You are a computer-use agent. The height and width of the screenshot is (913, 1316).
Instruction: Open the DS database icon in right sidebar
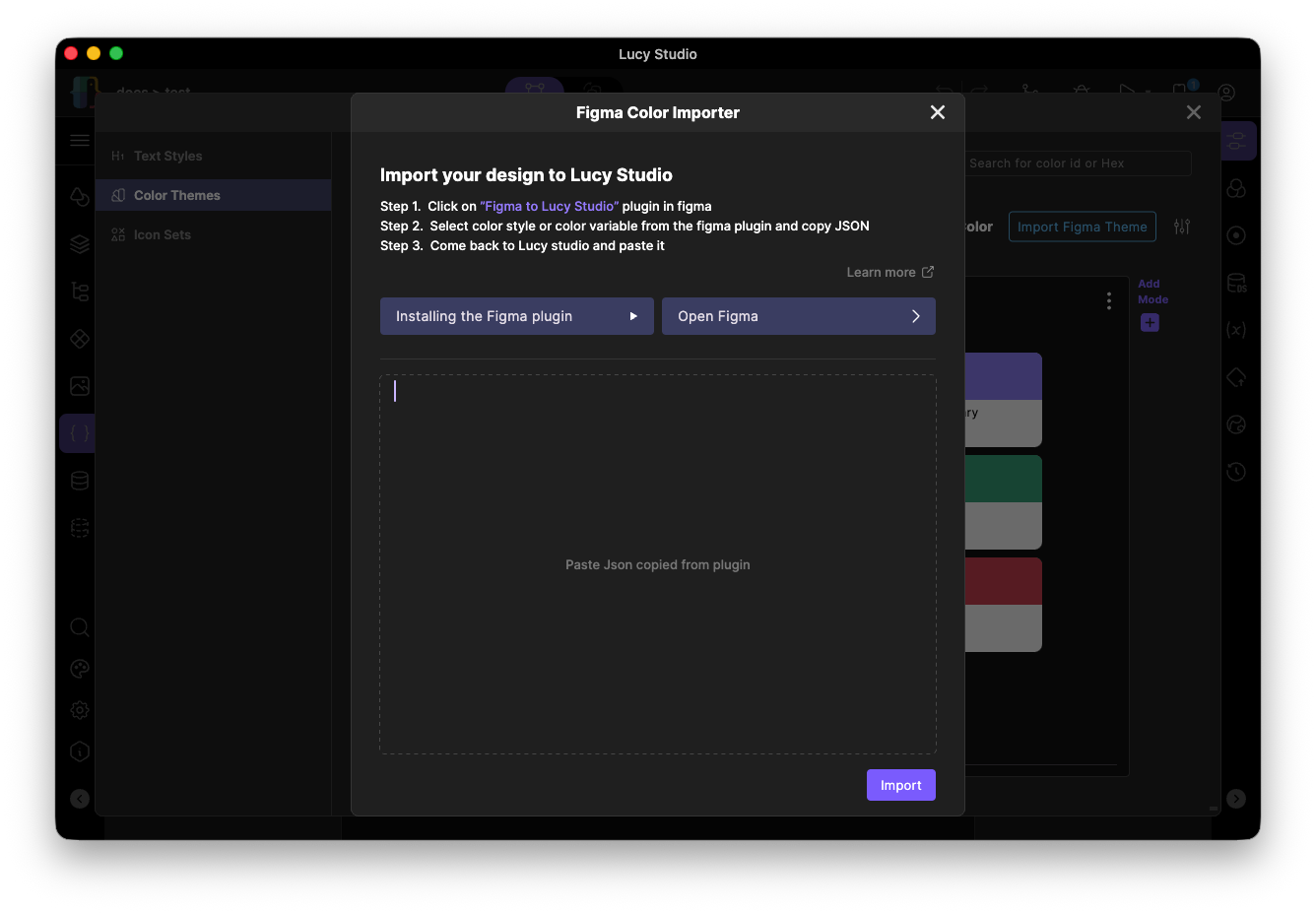(x=1236, y=283)
